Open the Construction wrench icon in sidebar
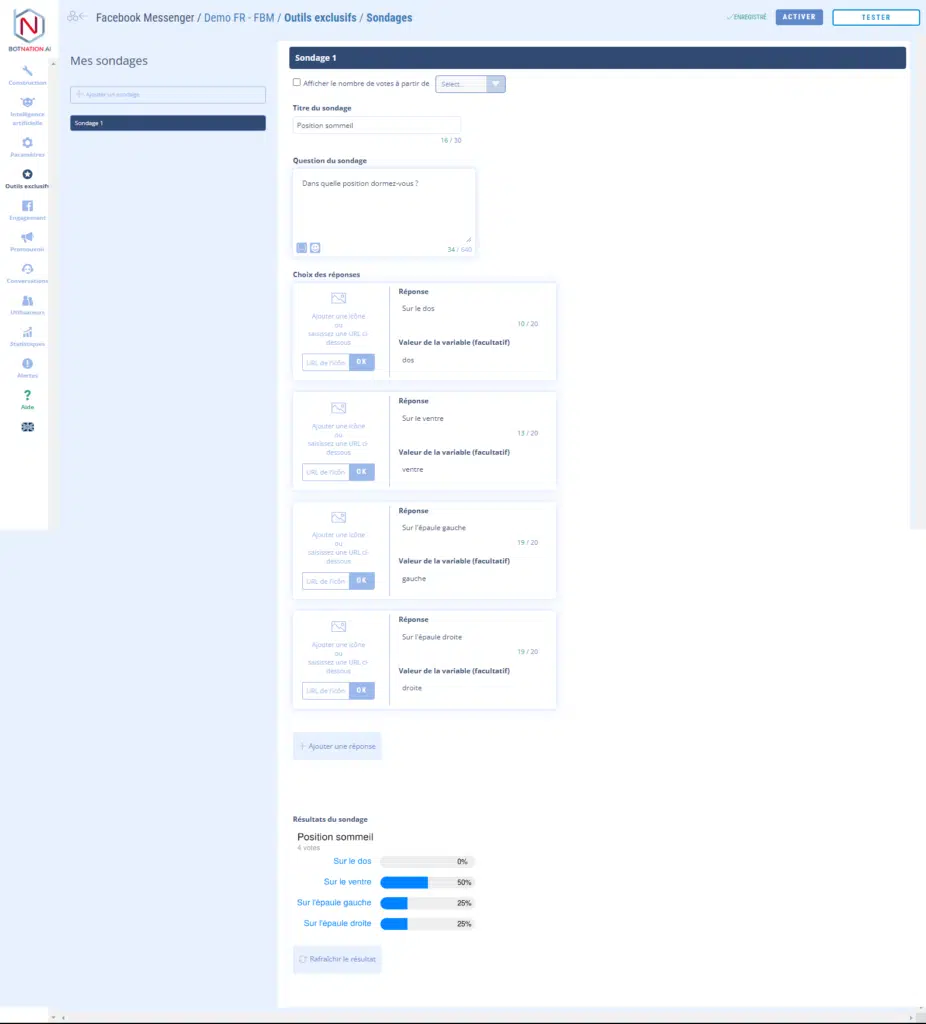The height and width of the screenshot is (1024, 926). click(27, 71)
